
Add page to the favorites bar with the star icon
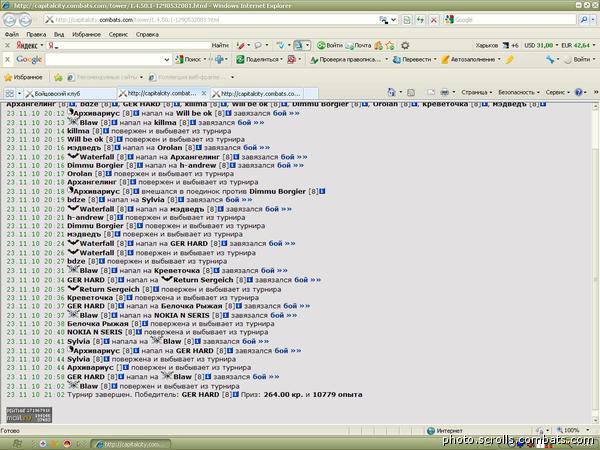58,77
